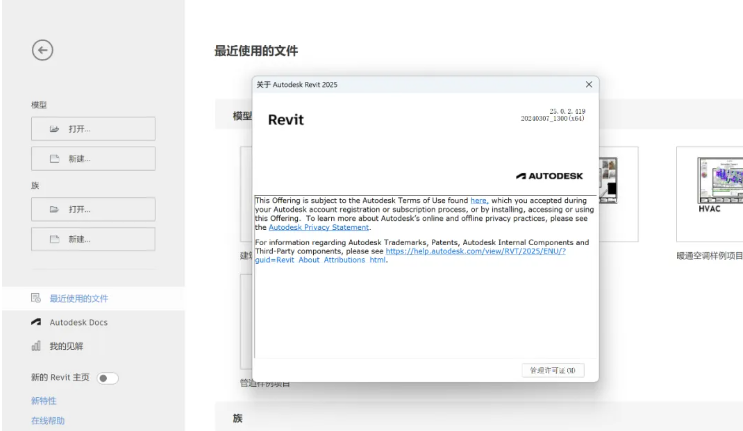Click the license button at dialog bottom

(x=552, y=370)
